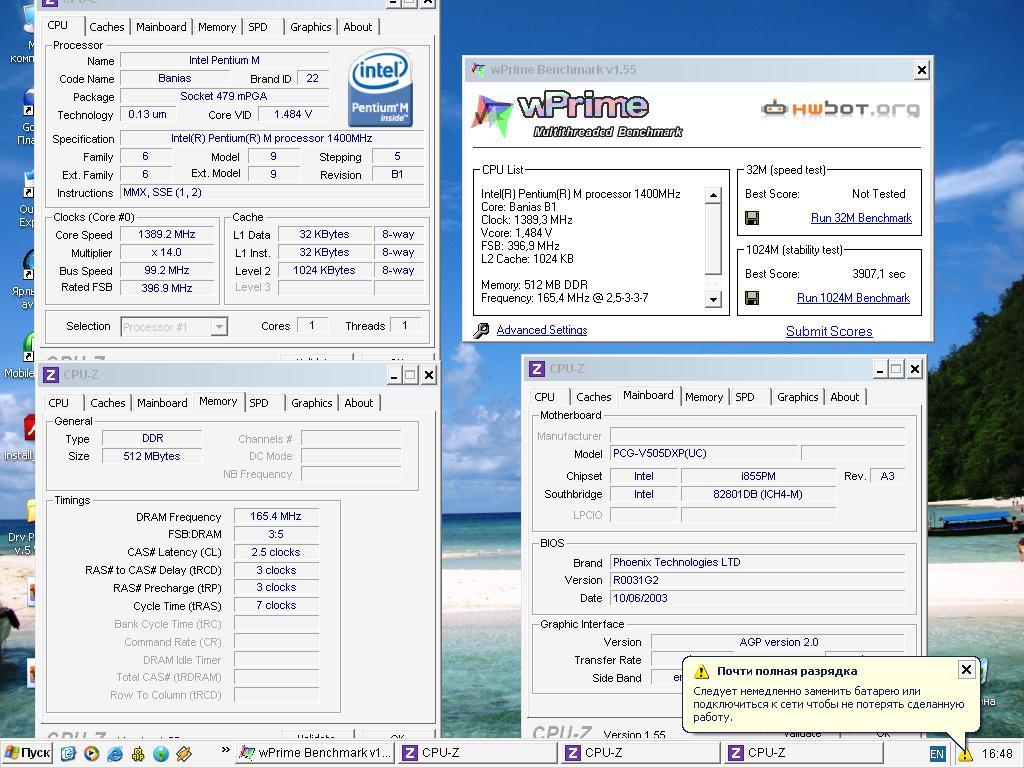
Task: Click the Best Score 3907,1 sec value
Action: tap(878, 274)
